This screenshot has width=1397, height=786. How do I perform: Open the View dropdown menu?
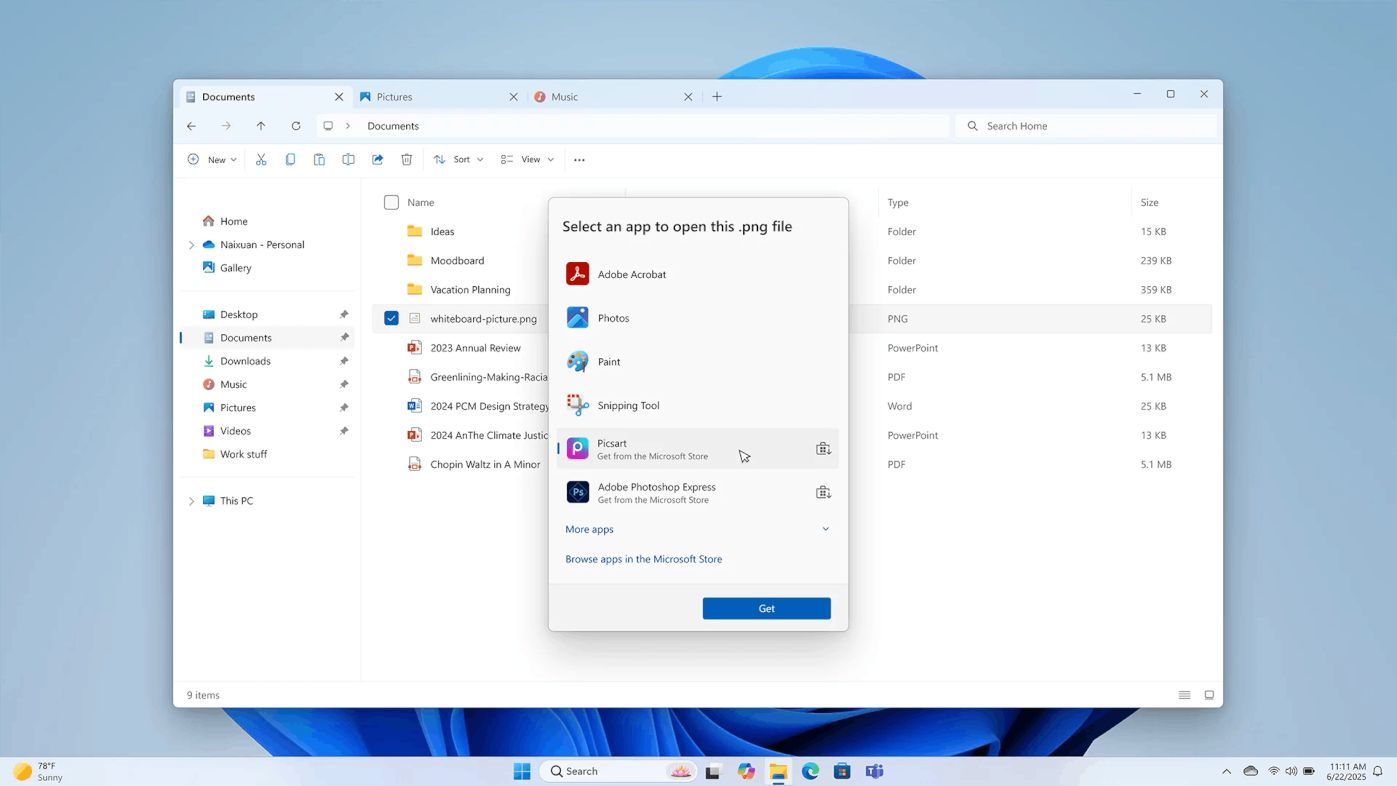pyautogui.click(x=527, y=159)
